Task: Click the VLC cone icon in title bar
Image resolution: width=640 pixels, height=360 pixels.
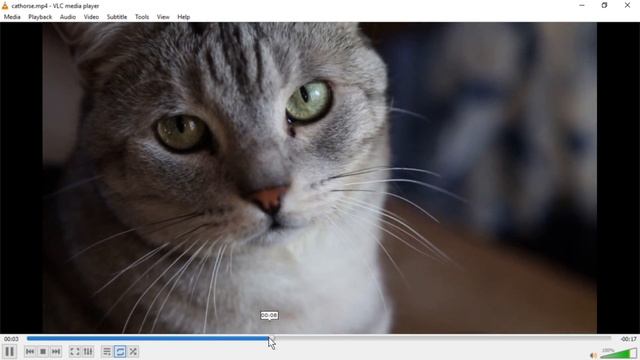Action: tap(5, 6)
